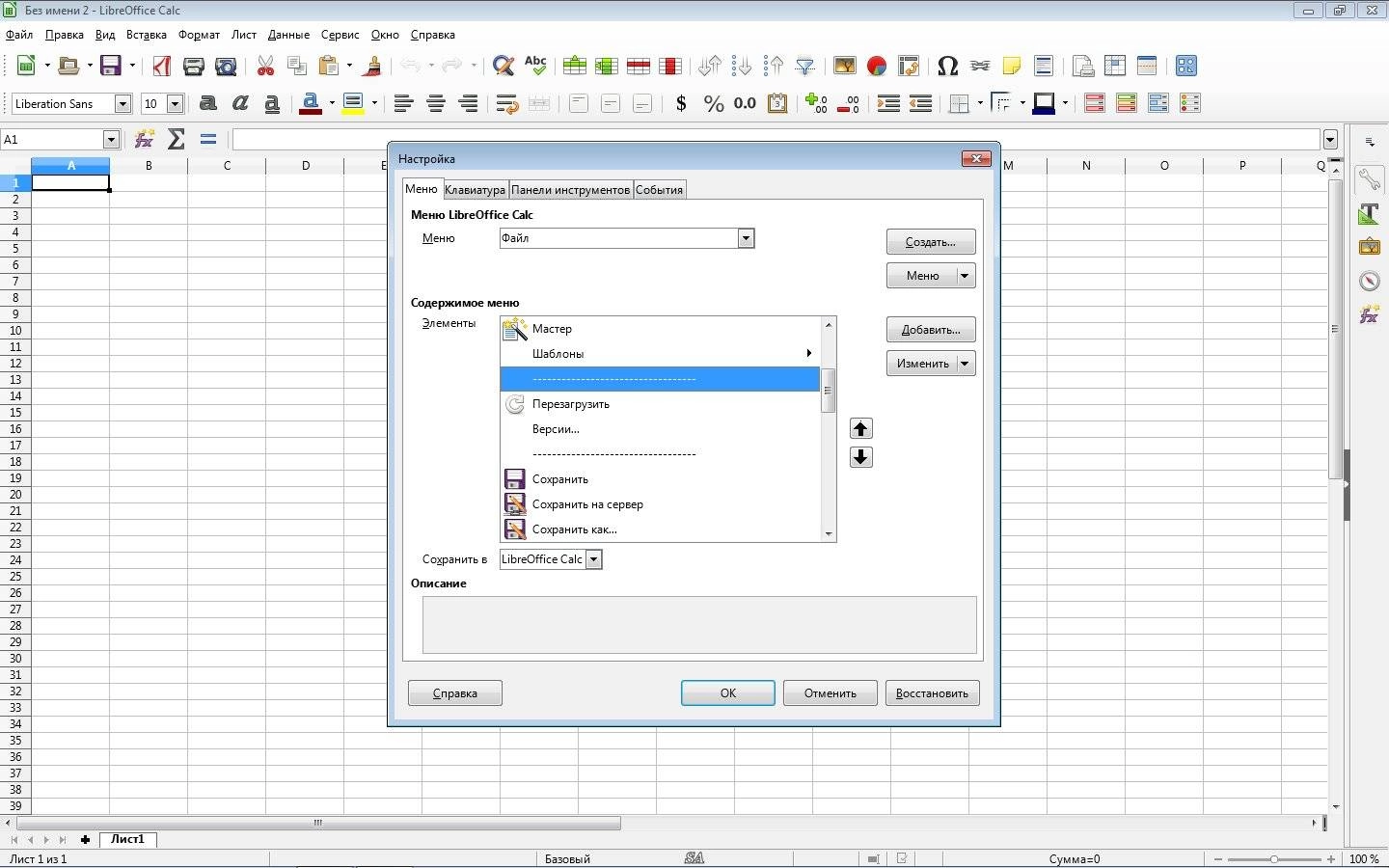Screen dimensions: 1389x868
Task: Toggle Italic formatting
Action: pyautogui.click(x=240, y=103)
